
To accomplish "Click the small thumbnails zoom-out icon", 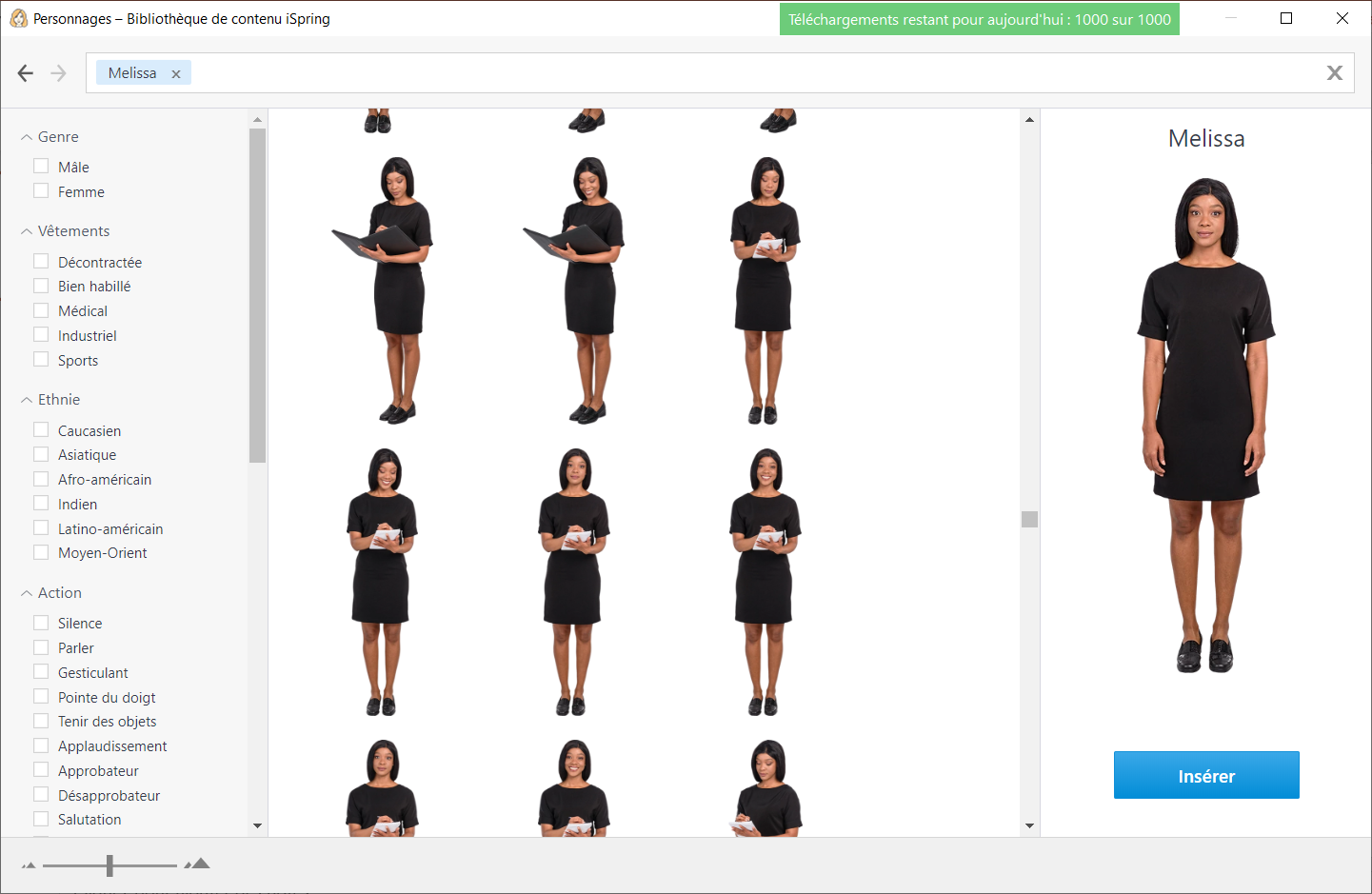I will 29,865.
